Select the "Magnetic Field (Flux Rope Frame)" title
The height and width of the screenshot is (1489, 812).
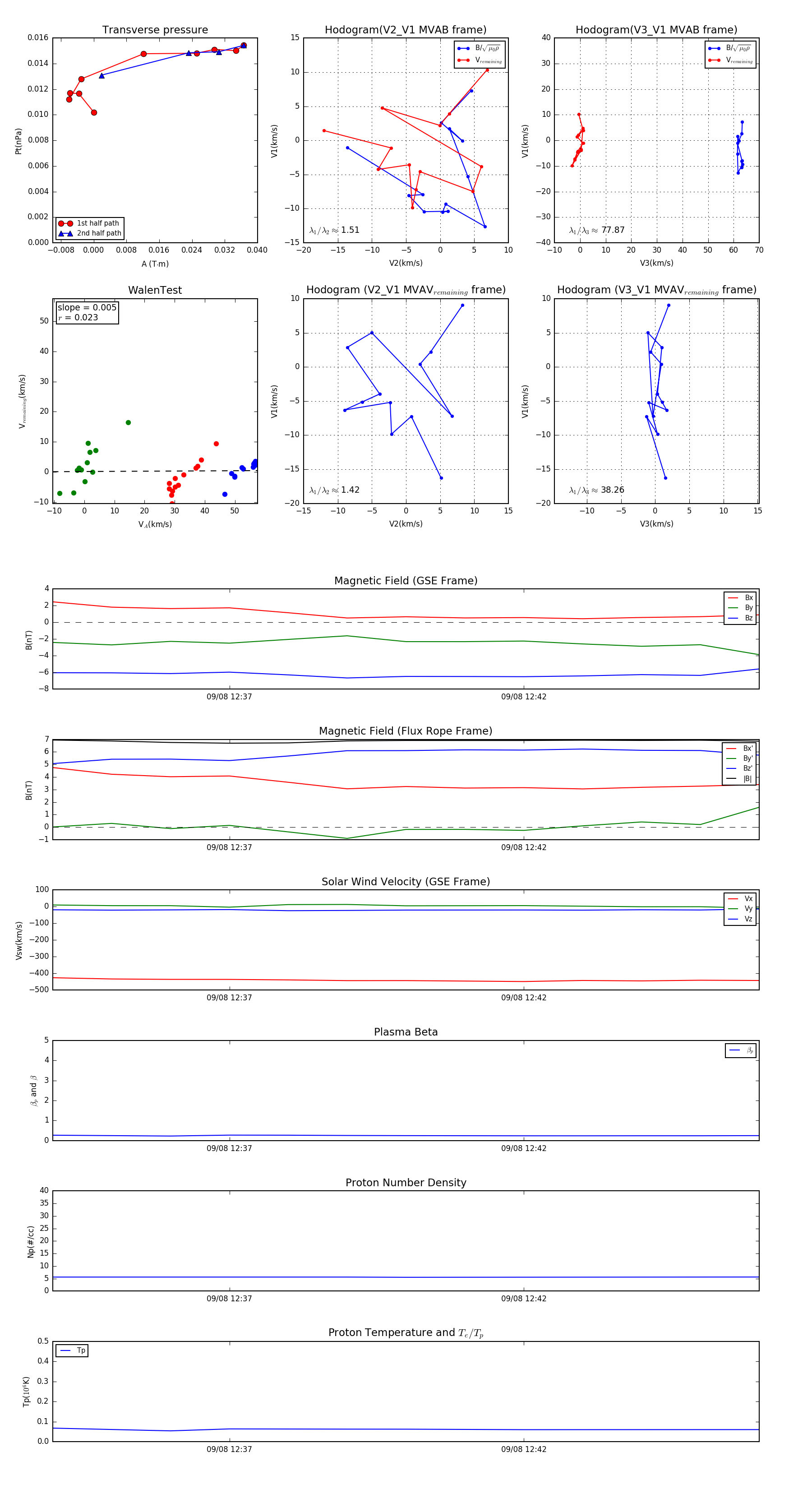tap(406, 731)
